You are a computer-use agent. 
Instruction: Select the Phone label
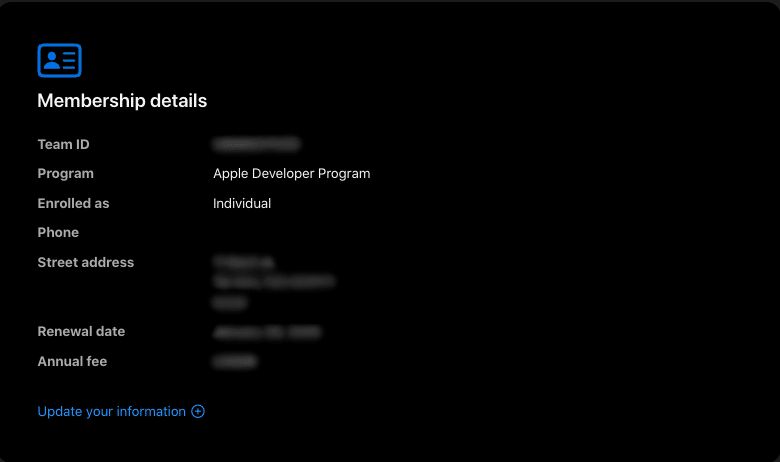pos(58,232)
